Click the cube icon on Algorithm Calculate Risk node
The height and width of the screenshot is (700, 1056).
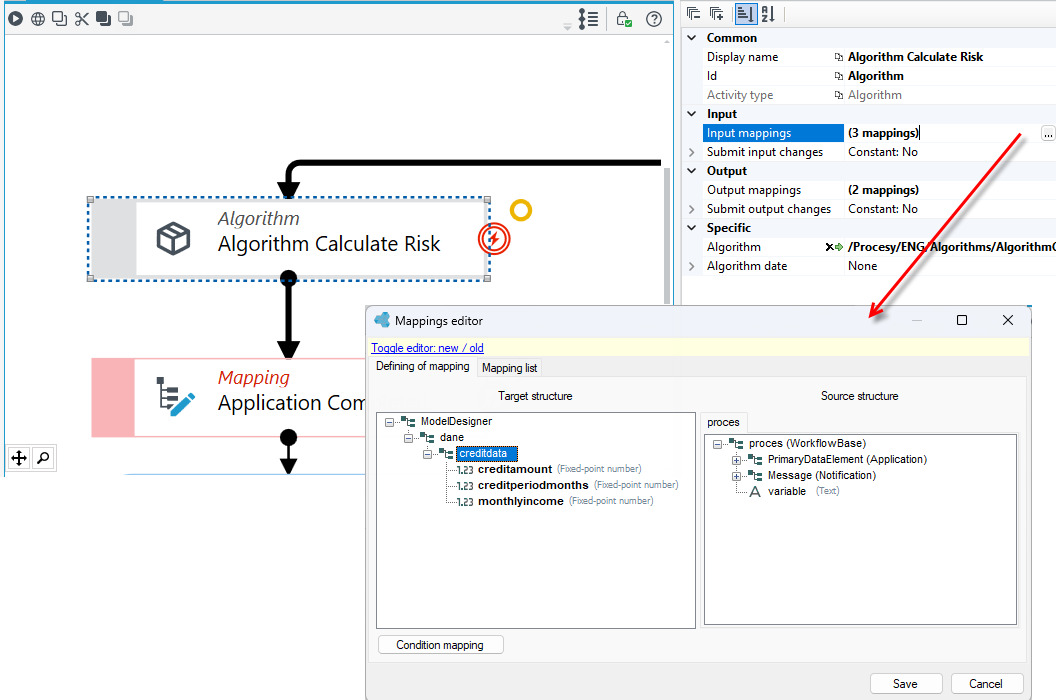tap(173, 238)
